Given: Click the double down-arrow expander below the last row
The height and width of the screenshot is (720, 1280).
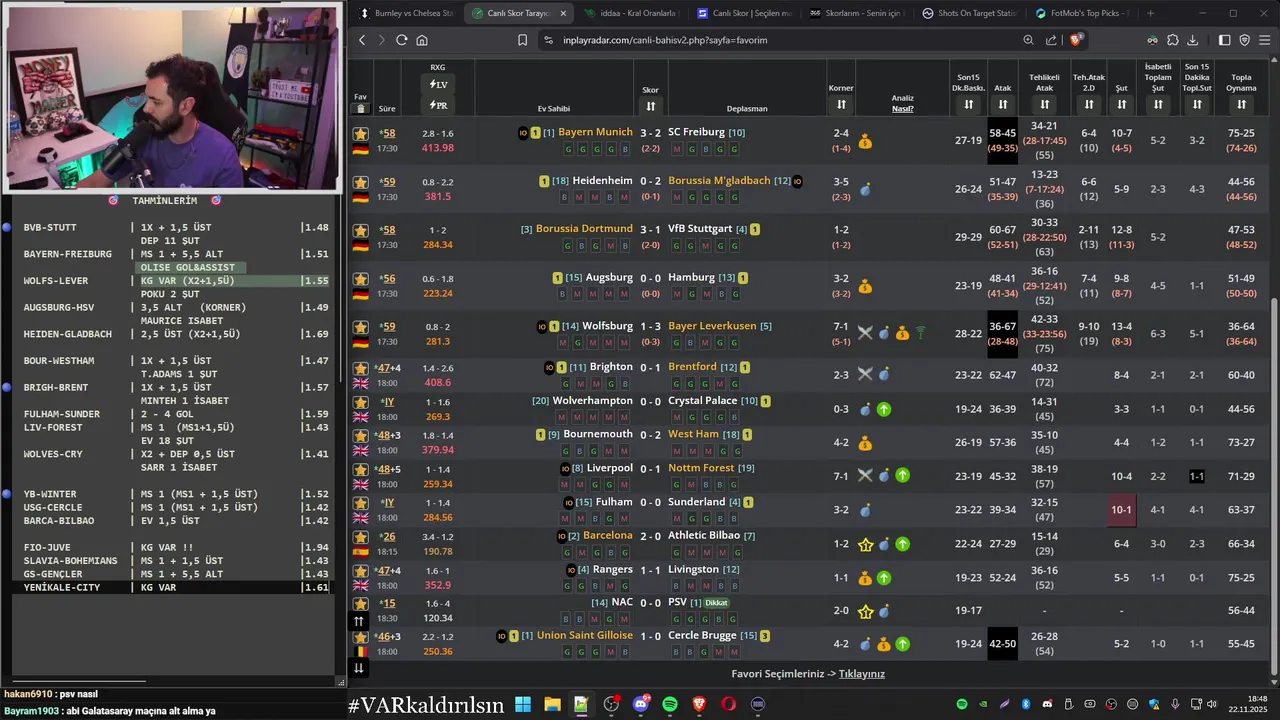Looking at the screenshot, I should click(359, 668).
